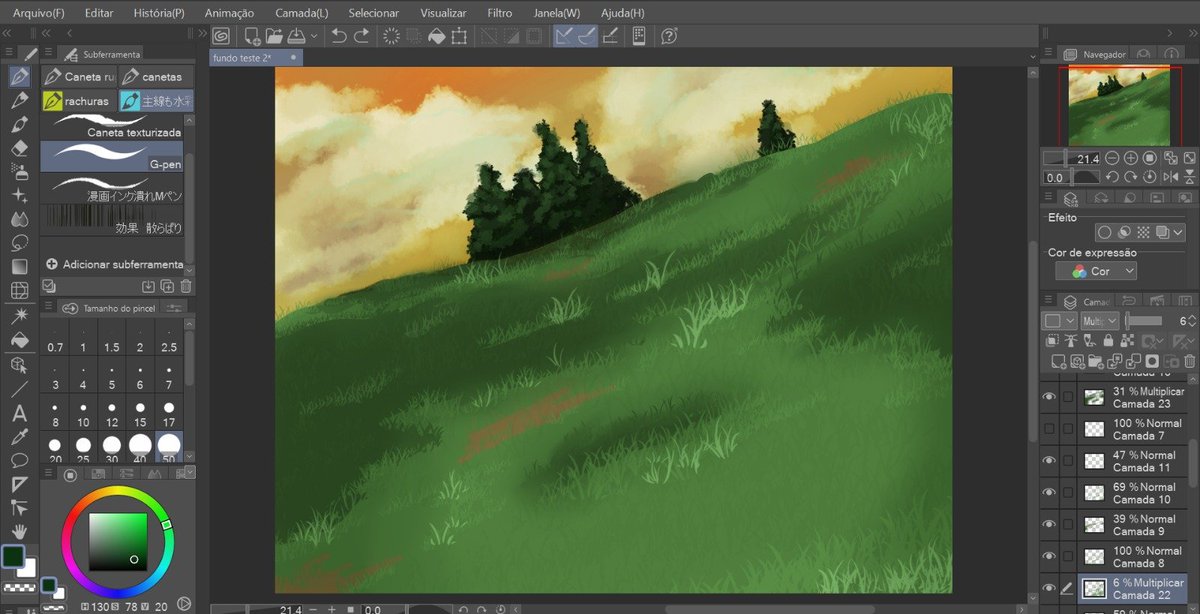
Task: Select the Pencil tool
Action: point(19,100)
